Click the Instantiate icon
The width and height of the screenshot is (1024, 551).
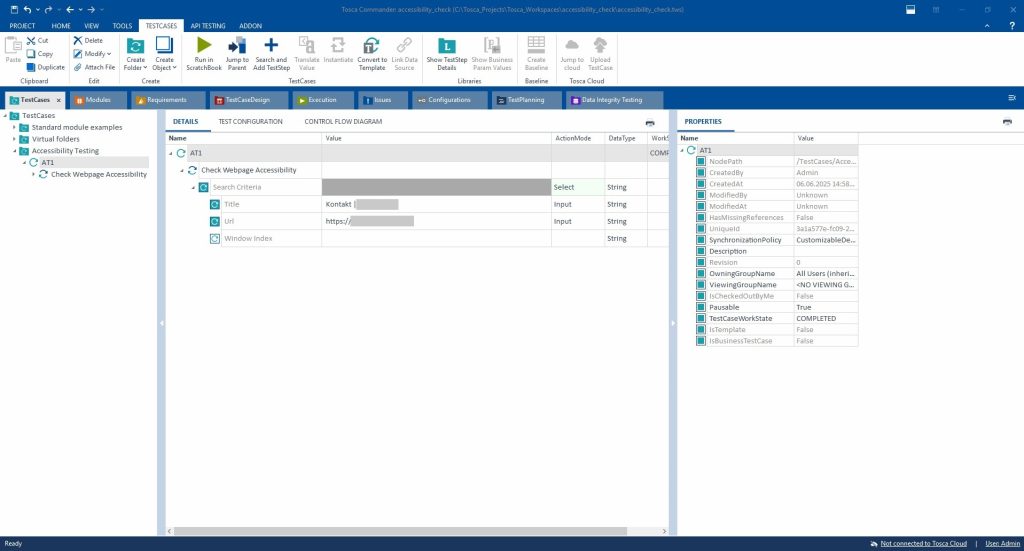338,45
